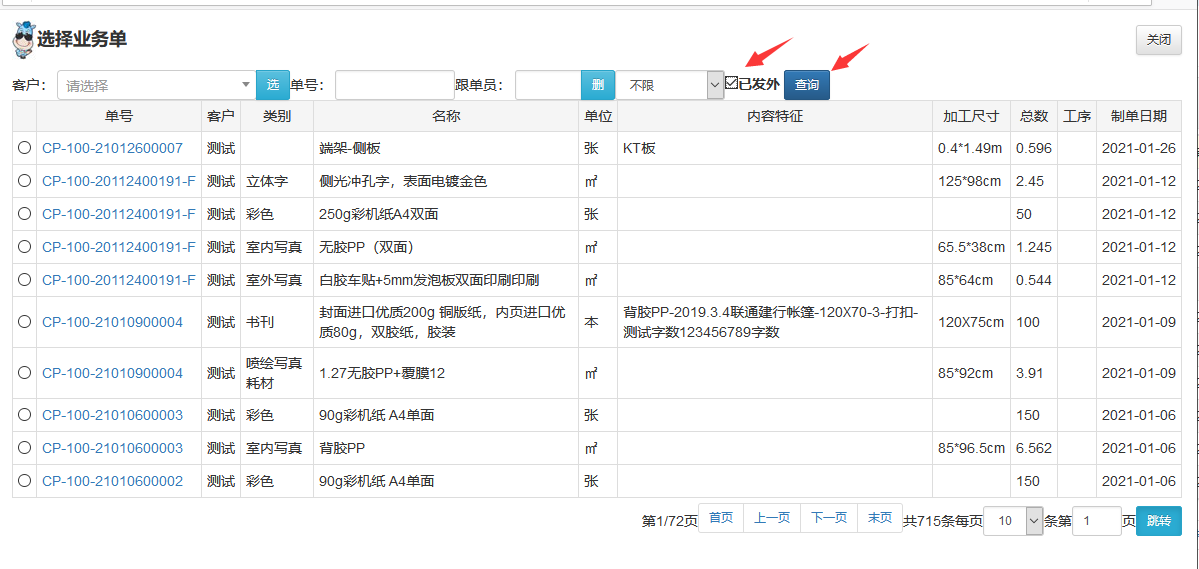
Task: Select radio for row 侧光冲孔字，表面电镀金色
Action: (x=24, y=180)
